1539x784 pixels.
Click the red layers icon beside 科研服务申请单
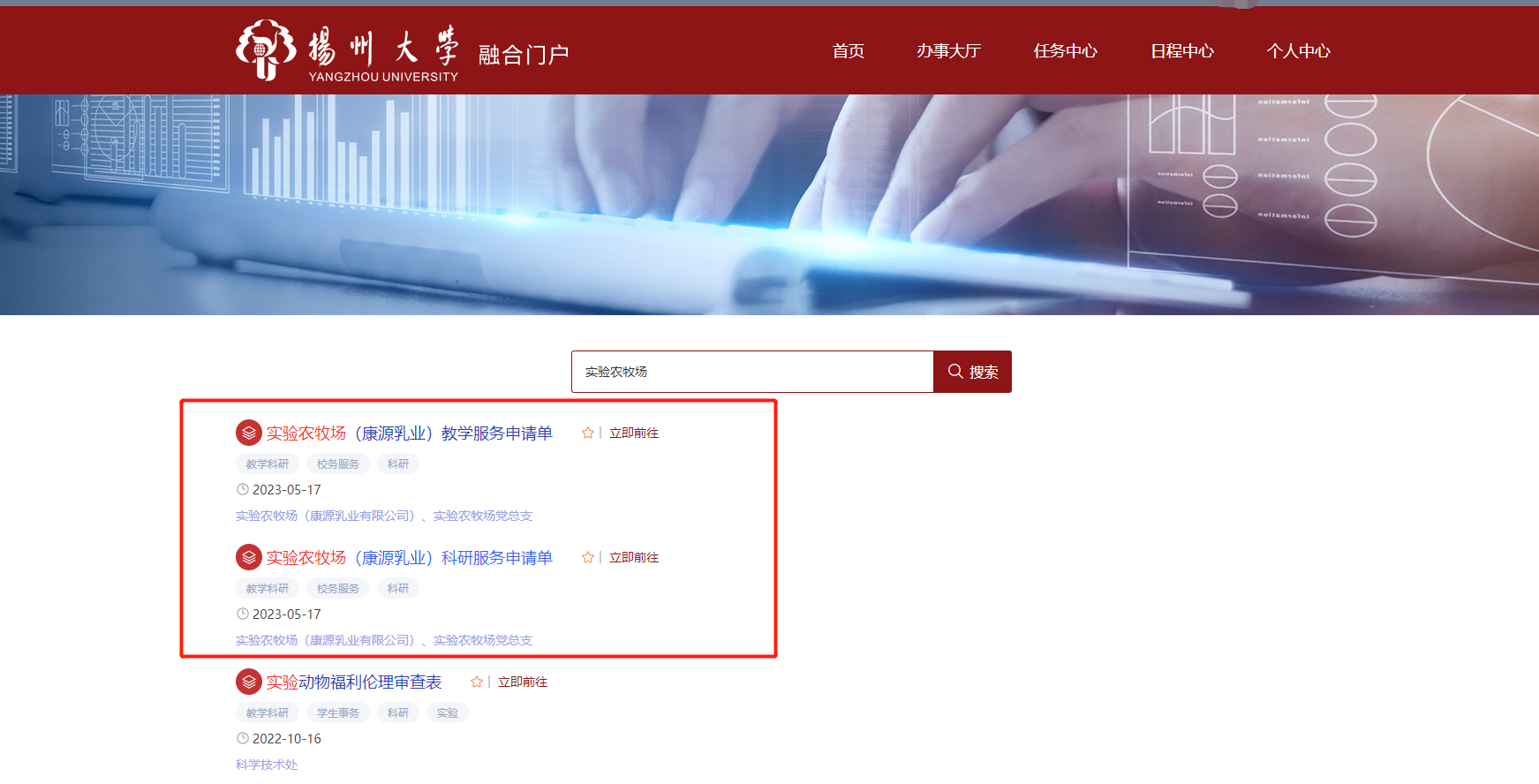tap(248, 557)
